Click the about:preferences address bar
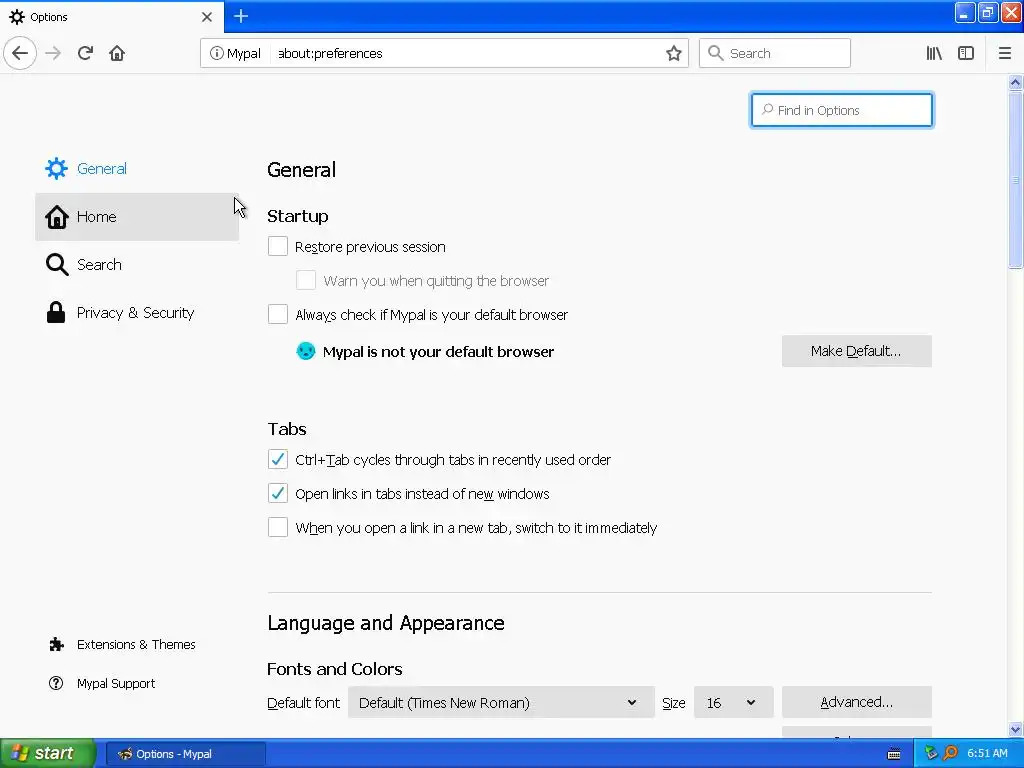 click(467, 53)
